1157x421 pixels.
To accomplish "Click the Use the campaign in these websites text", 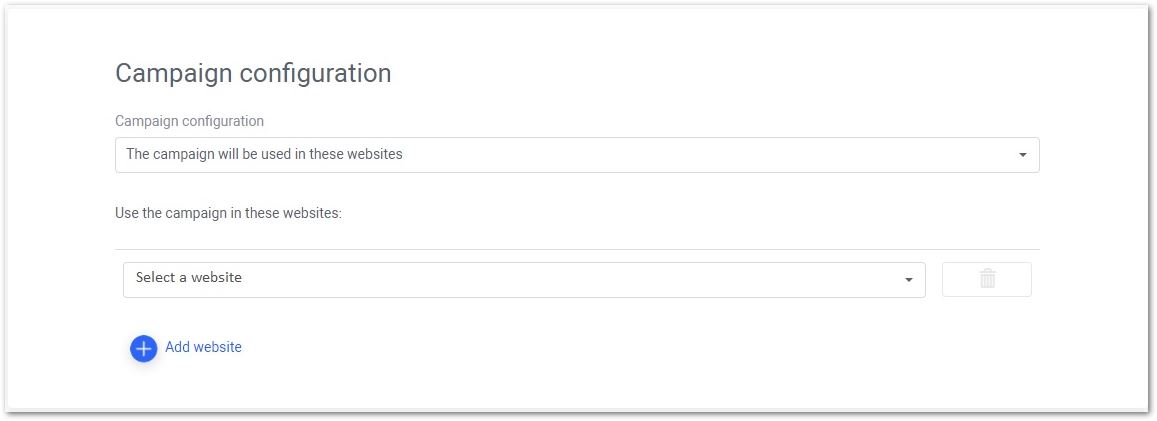I will (229, 213).
